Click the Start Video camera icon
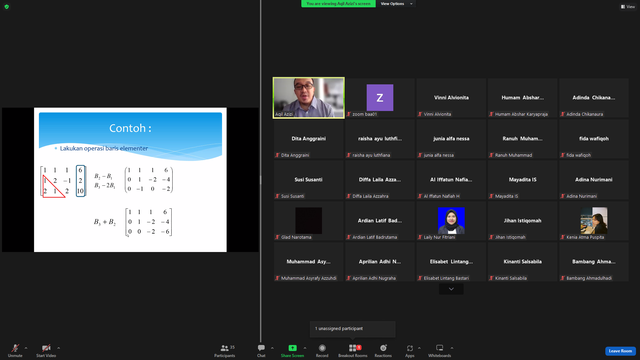 [46, 348]
